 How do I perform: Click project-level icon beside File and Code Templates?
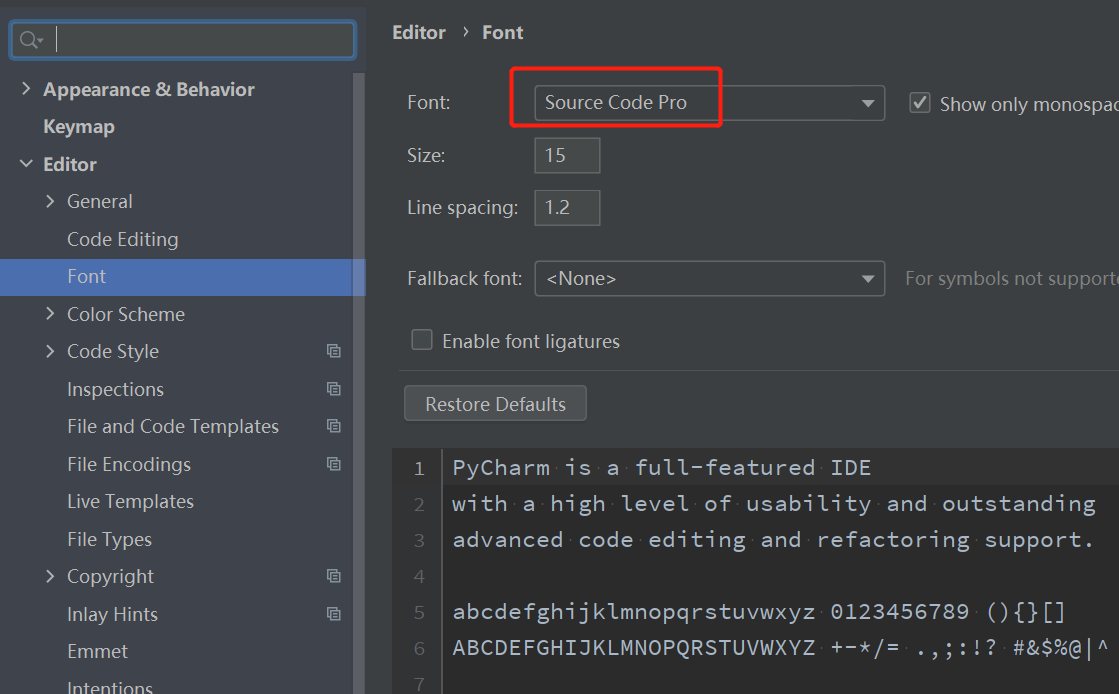coord(334,426)
